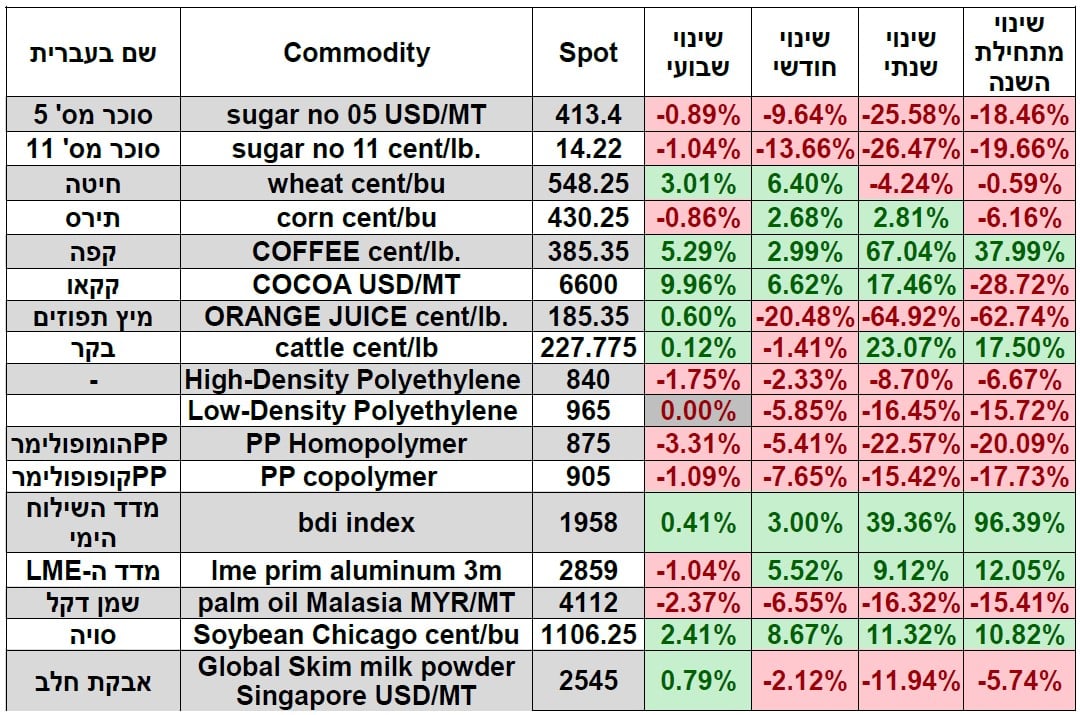Select the "Spot" column header
Viewport: 1080px width, 715px height.
point(588,53)
